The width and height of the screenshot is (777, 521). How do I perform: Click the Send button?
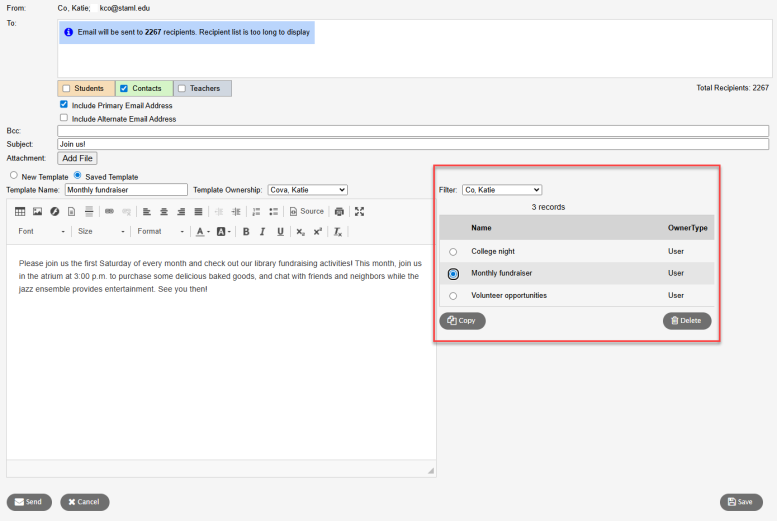tap(29, 502)
